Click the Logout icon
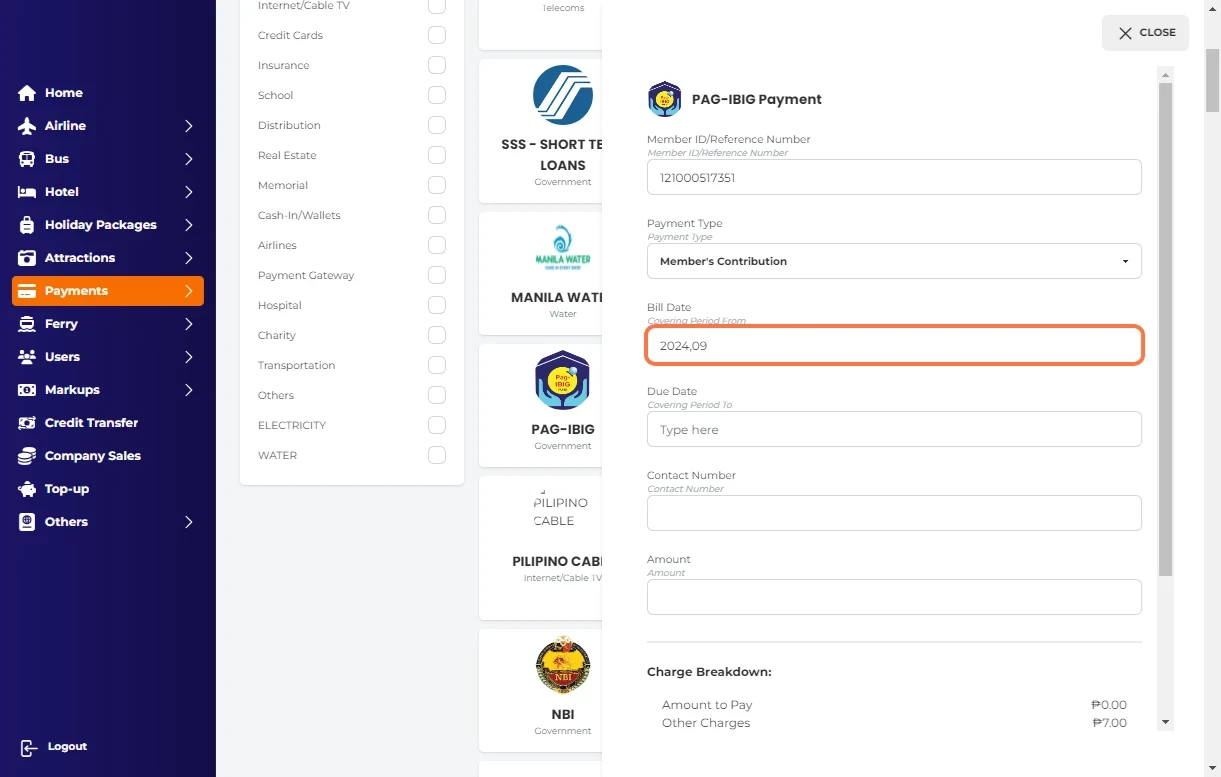 29,747
